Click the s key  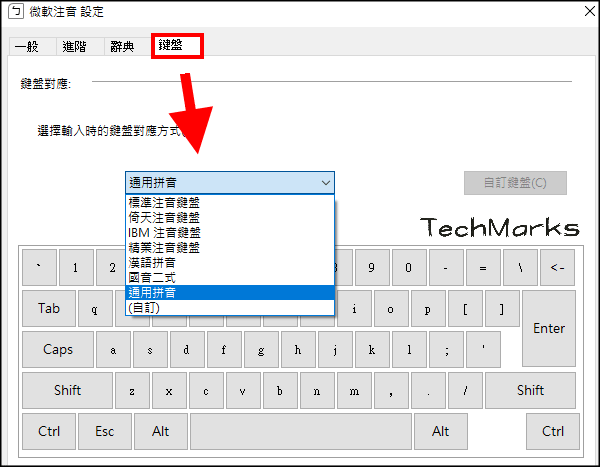150,349
